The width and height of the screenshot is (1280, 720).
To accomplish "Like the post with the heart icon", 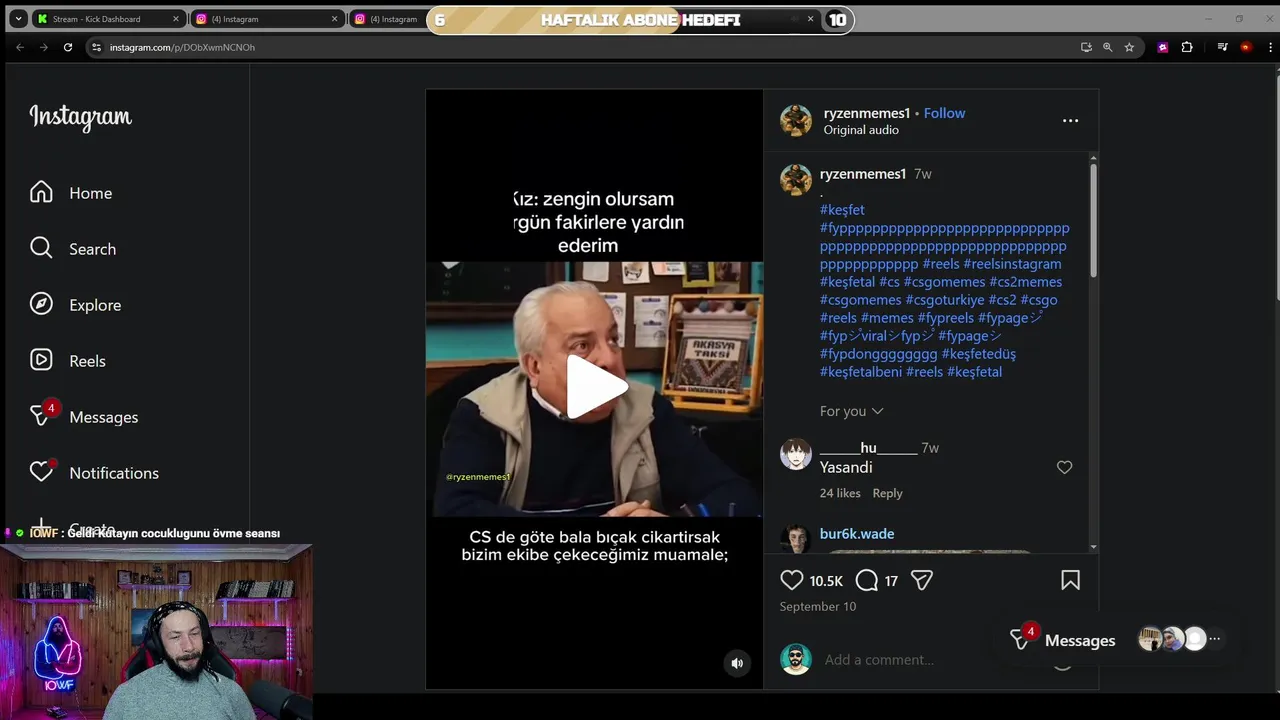I will click(x=792, y=580).
